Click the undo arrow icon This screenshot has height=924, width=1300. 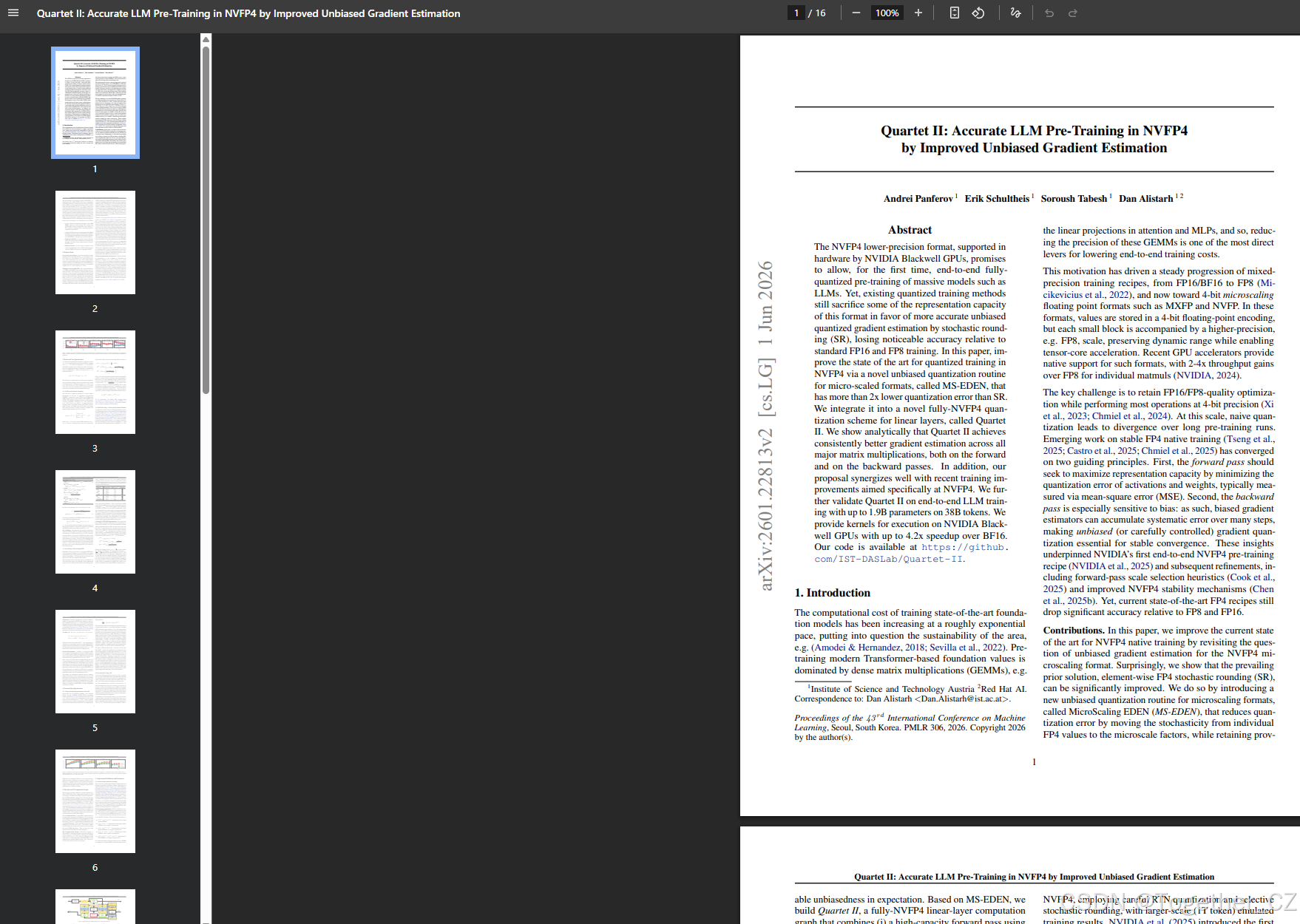pos(1049,13)
